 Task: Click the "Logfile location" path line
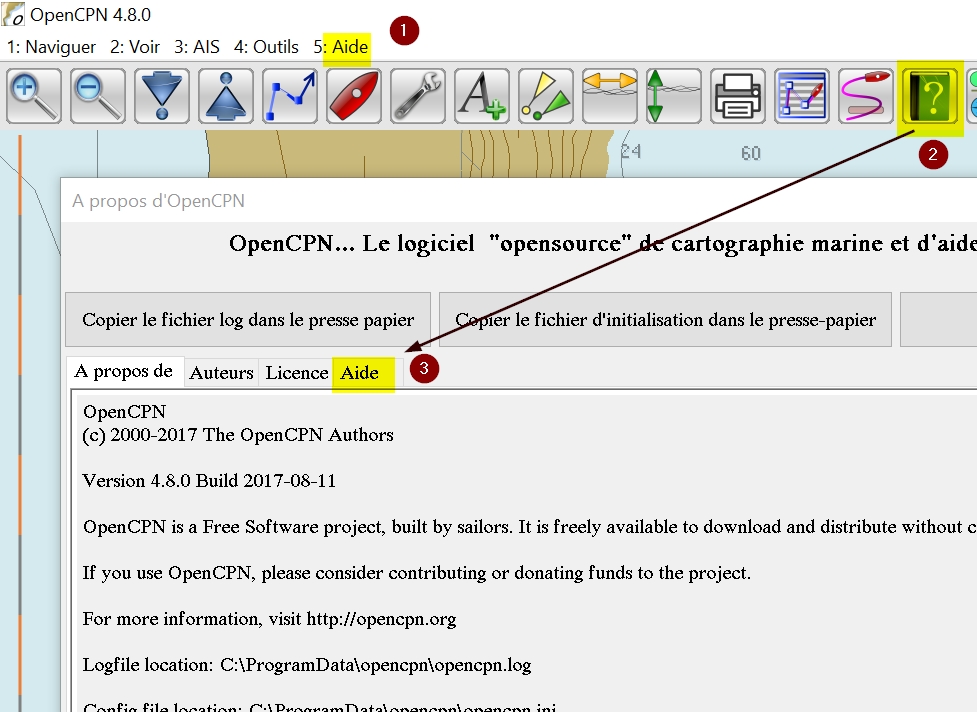point(307,665)
